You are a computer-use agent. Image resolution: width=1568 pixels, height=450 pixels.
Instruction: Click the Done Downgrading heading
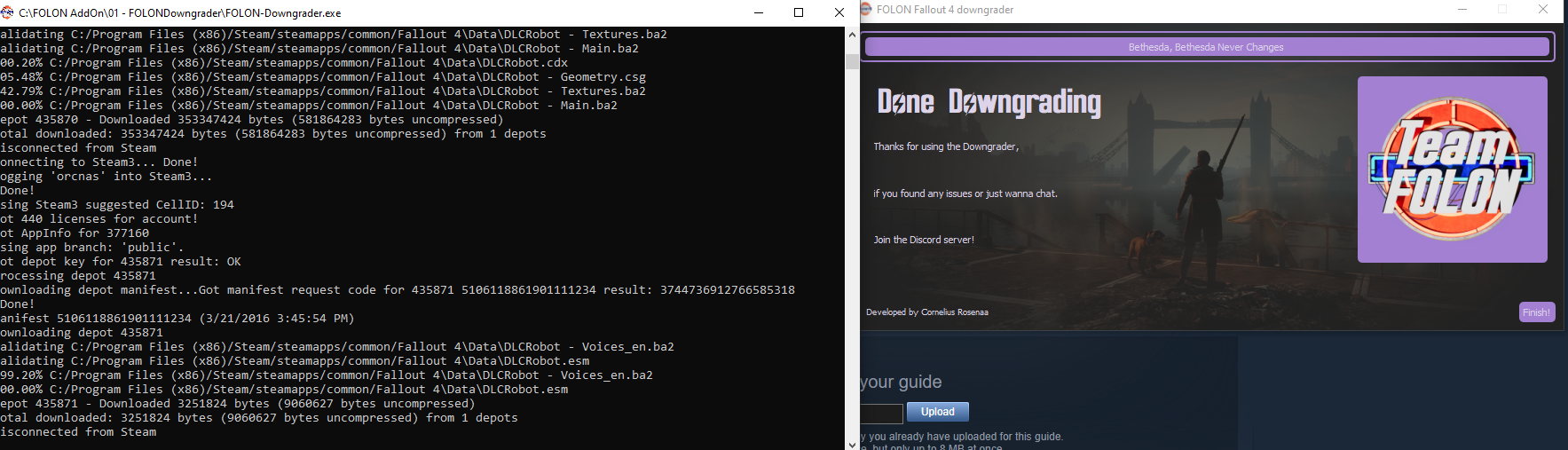989,103
